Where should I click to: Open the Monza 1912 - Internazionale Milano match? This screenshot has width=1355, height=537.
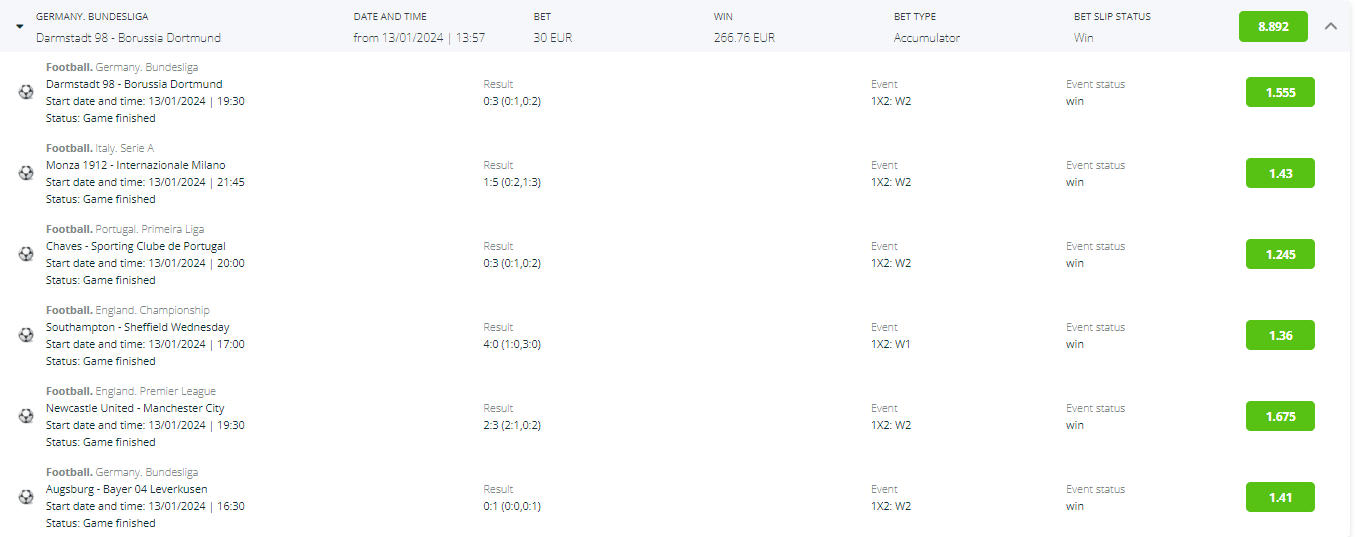click(136, 165)
